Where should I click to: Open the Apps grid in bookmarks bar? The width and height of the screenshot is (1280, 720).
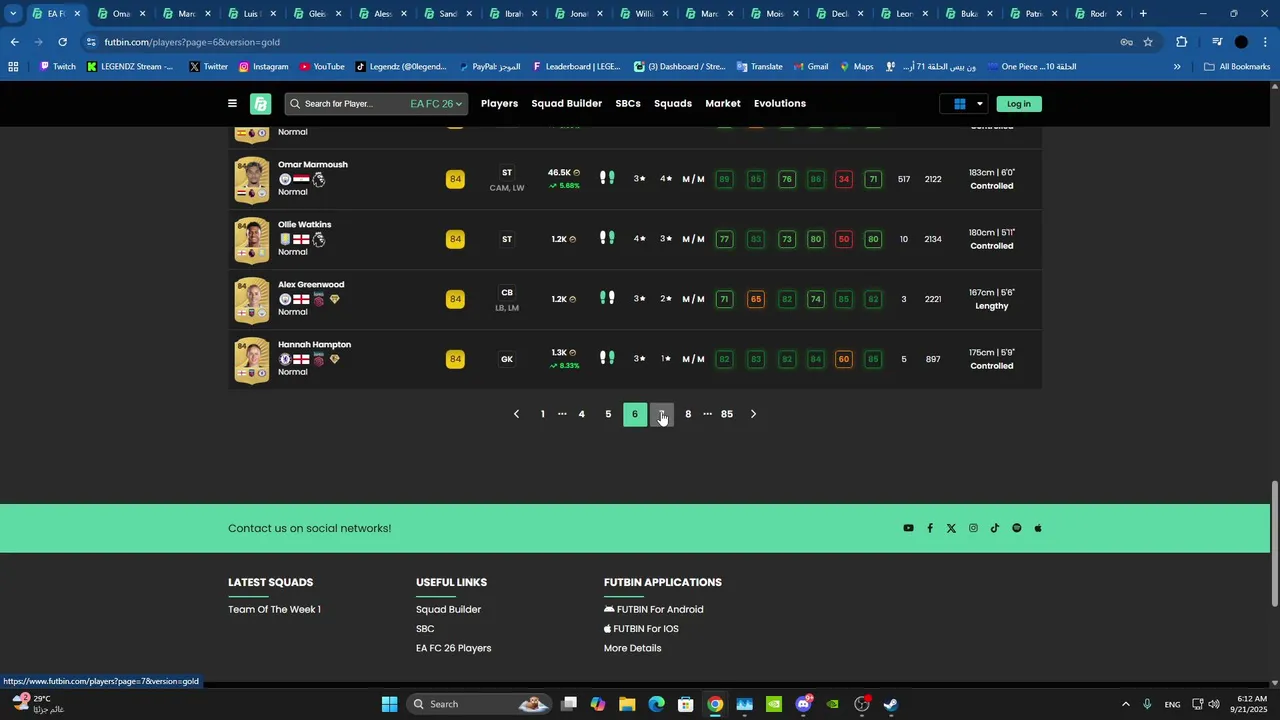click(13, 67)
